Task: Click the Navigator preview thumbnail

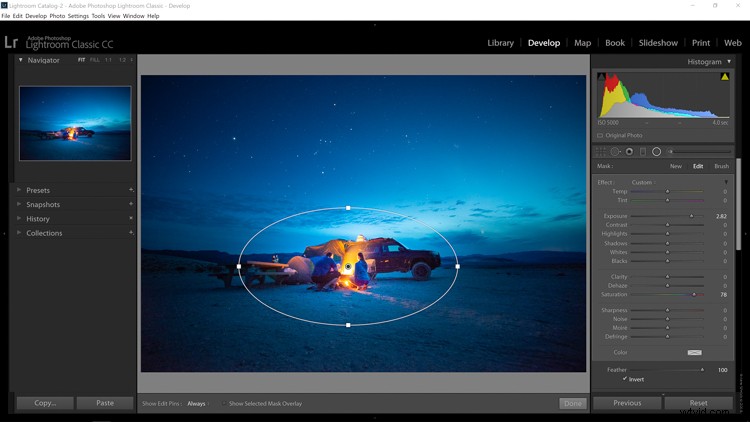Action: point(75,123)
